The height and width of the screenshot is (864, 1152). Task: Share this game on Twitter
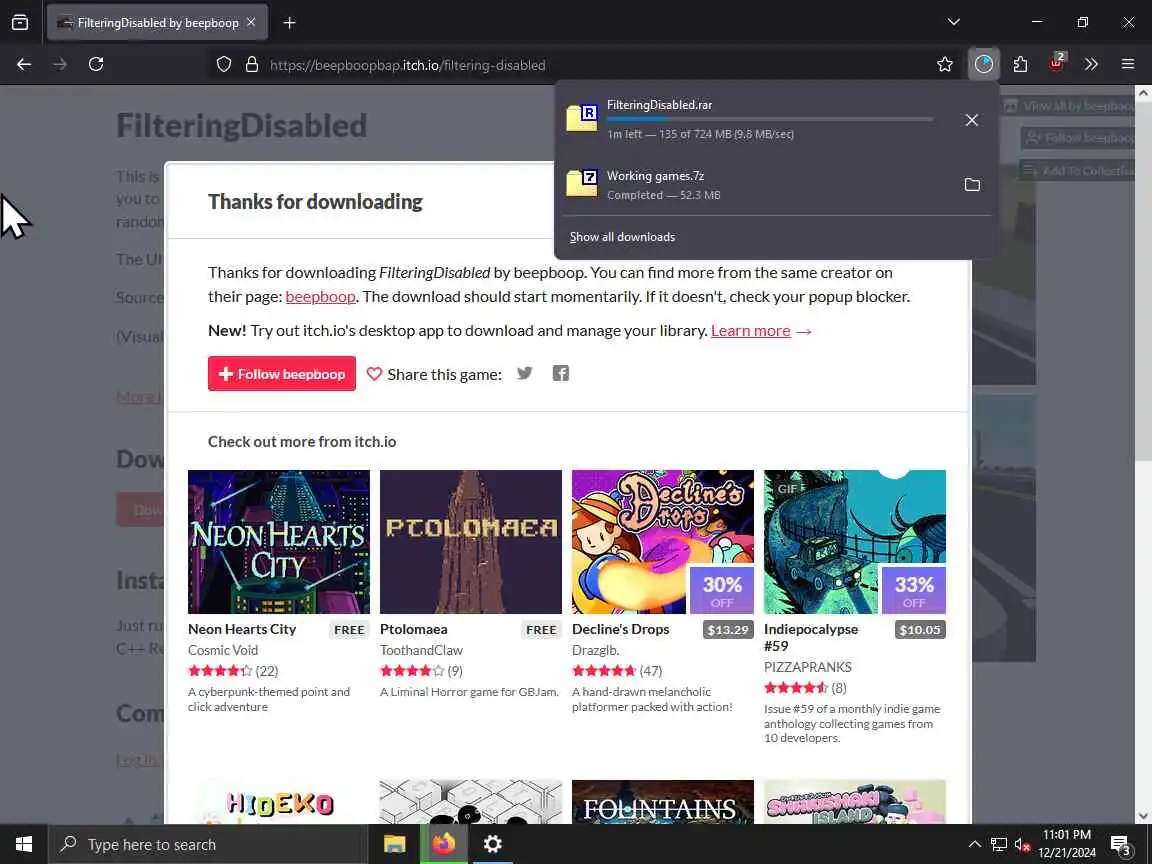[525, 373]
